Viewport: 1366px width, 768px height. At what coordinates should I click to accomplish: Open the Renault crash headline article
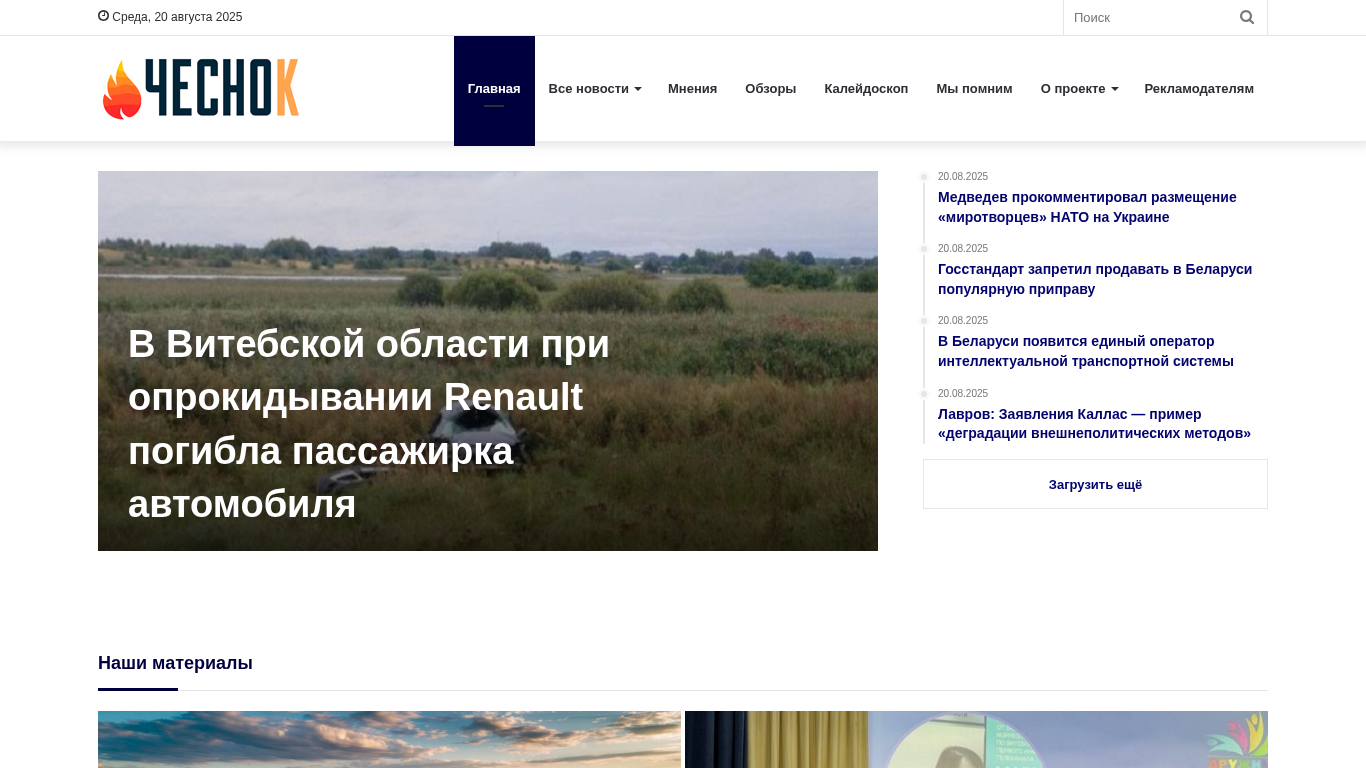coord(369,424)
